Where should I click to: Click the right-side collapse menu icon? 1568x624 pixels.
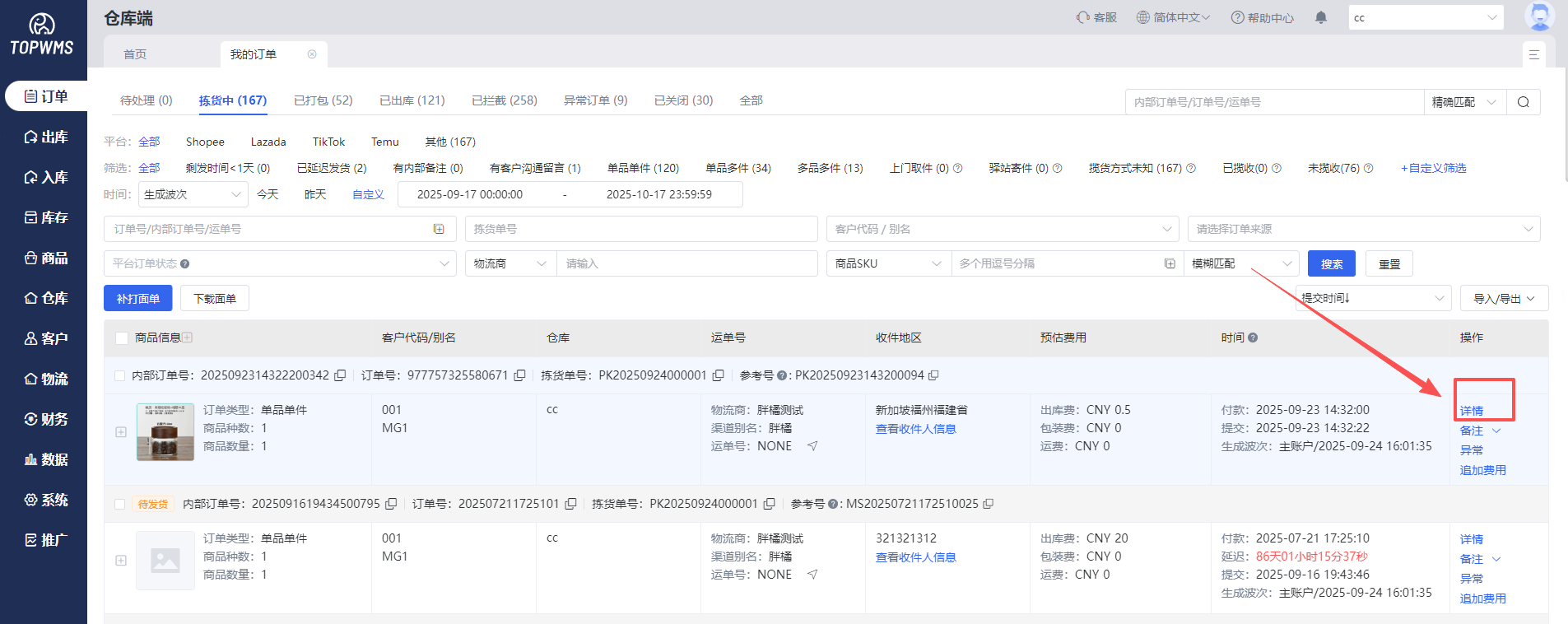click(x=1533, y=54)
